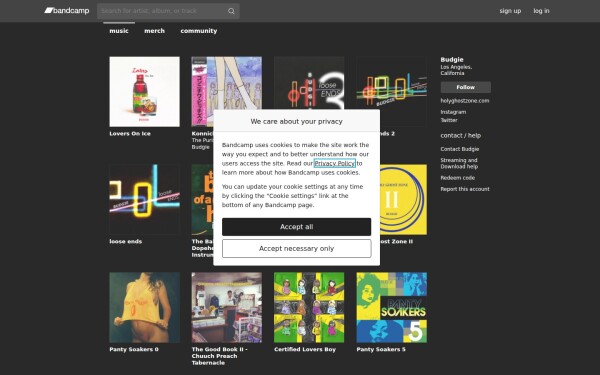Click the search magnifier icon
This screenshot has height=375, width=600.
click(231, 11)
